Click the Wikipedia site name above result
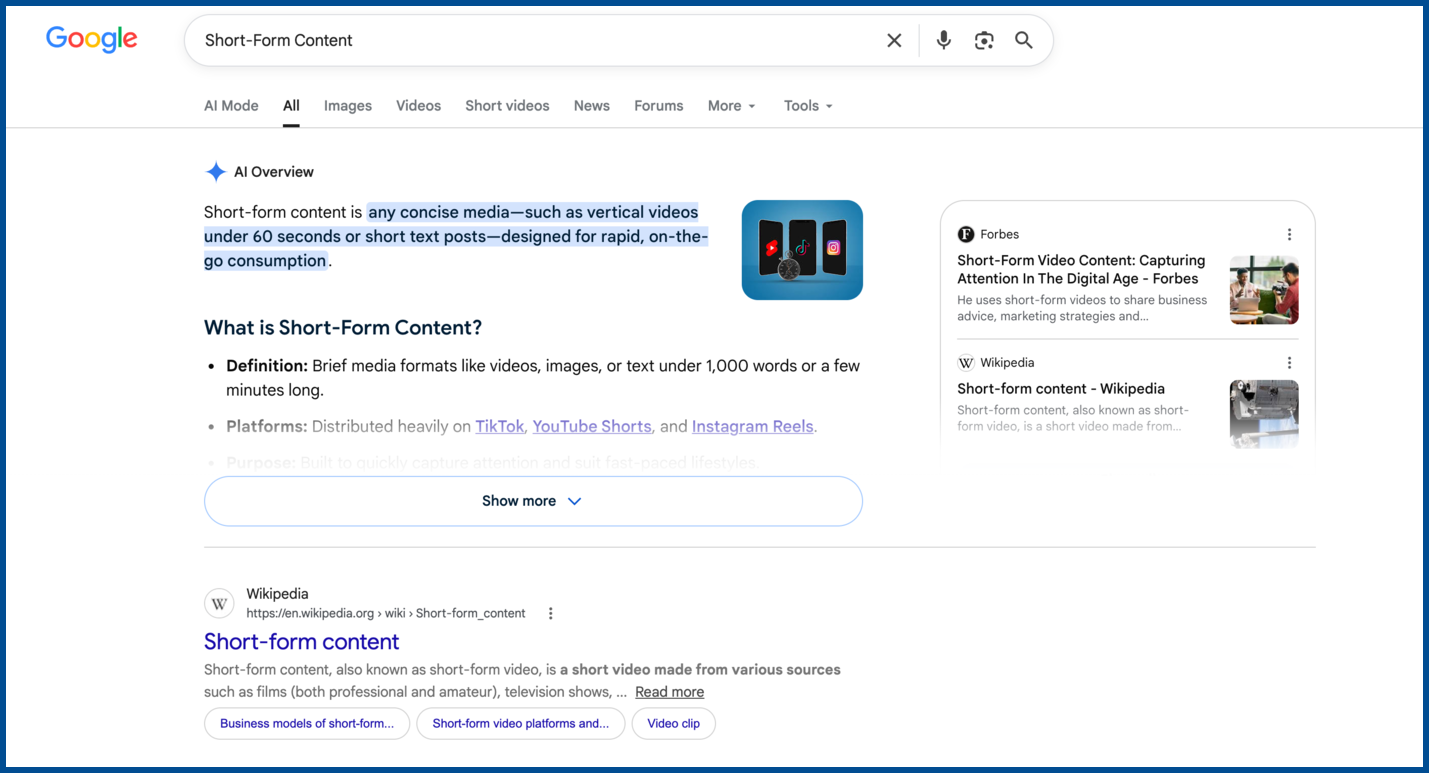The height and width of the screenshot is (773, 1429). pos(278,594)
